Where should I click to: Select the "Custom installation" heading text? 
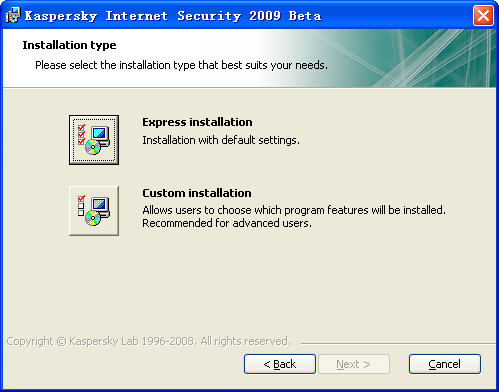197,193
